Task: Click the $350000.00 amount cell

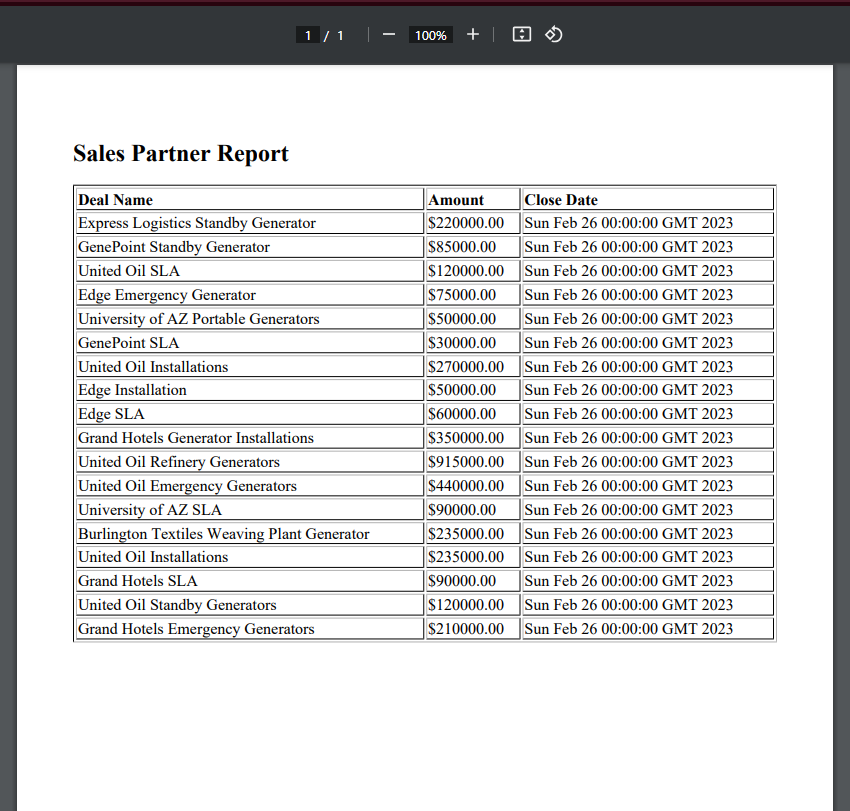Action: pyautogui.click(x=473, y=437)
